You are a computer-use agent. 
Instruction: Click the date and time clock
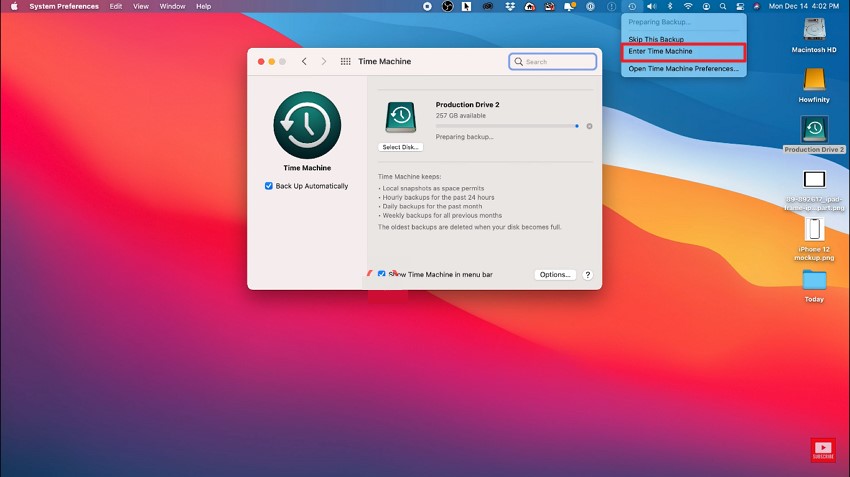pyautogui.click(x=804, y=7)
